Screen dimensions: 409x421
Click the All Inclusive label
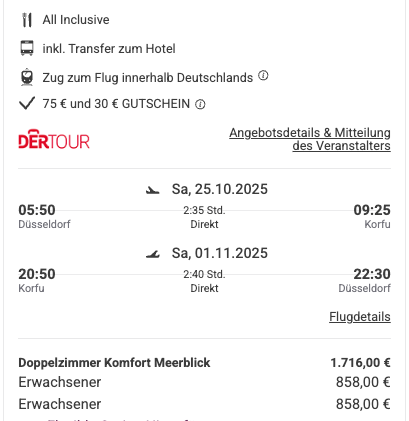[76, 20]
